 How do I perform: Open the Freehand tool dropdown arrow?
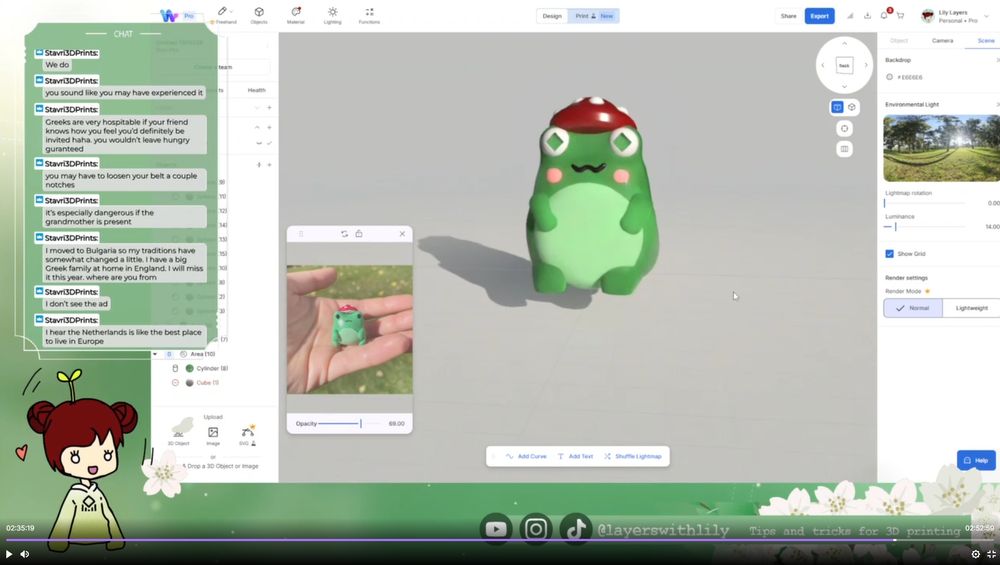click(x=231, y=11)
